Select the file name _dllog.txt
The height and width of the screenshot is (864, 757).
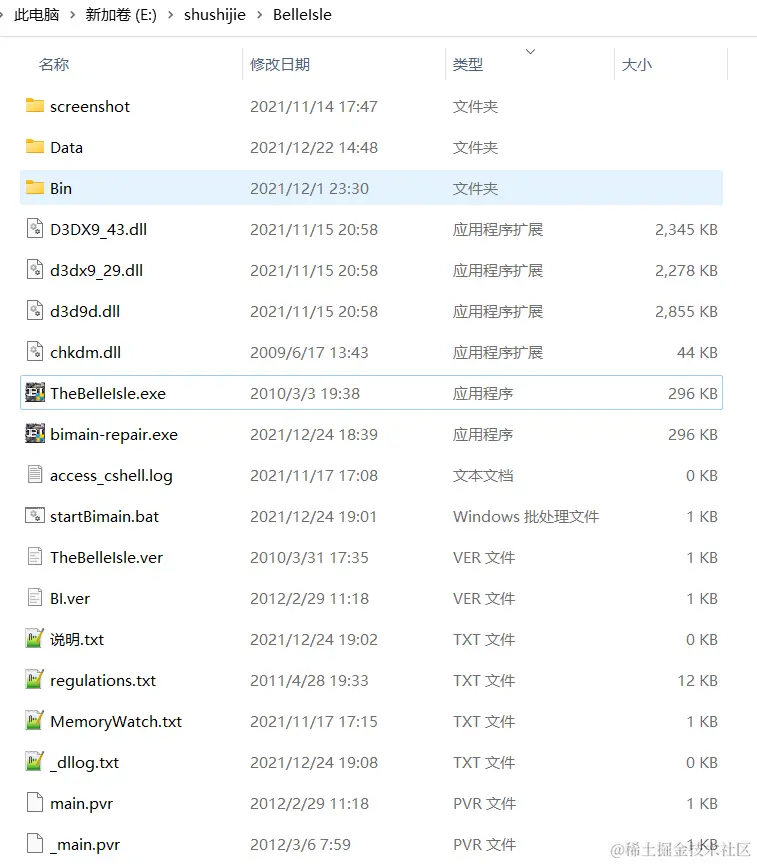[84, 763]
